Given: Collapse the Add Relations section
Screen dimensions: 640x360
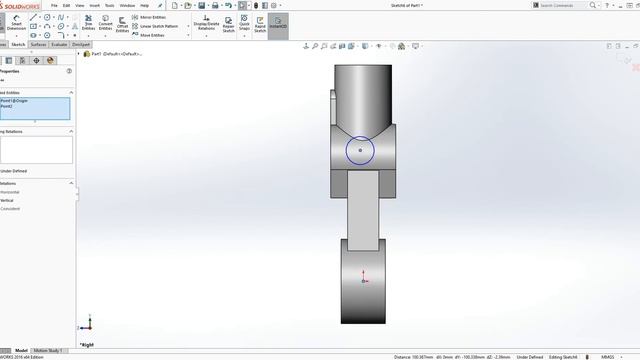Looking at the screenshot, I should [x=71, y=183].
